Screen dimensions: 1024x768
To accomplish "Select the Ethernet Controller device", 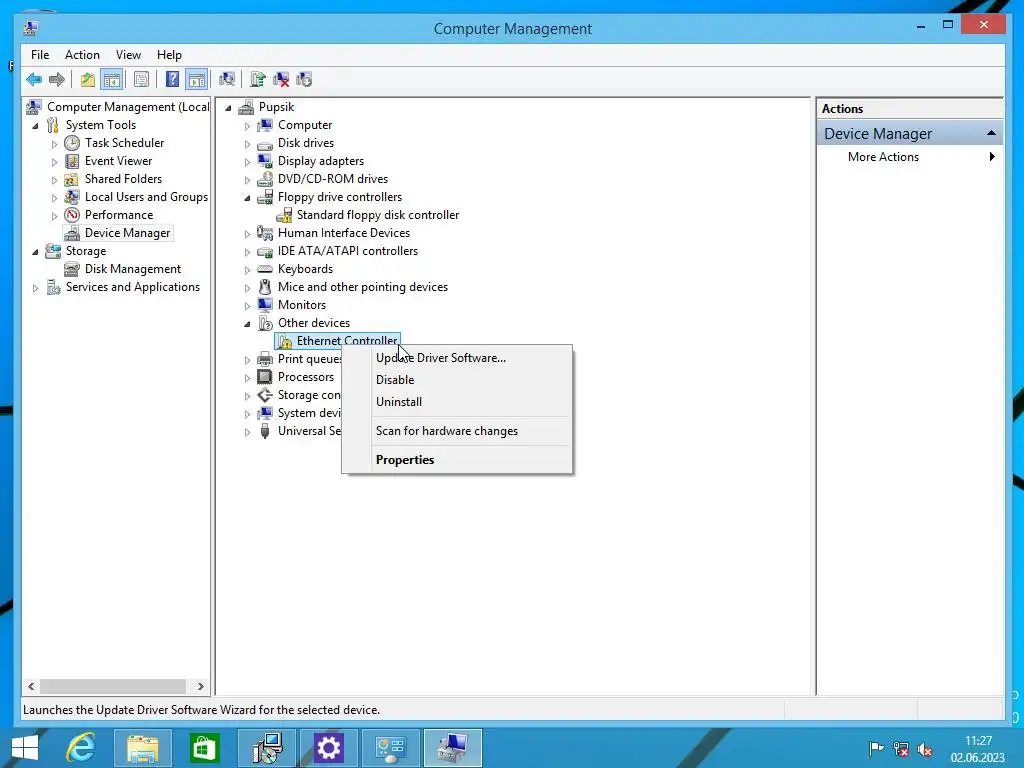I will [346, 341].
